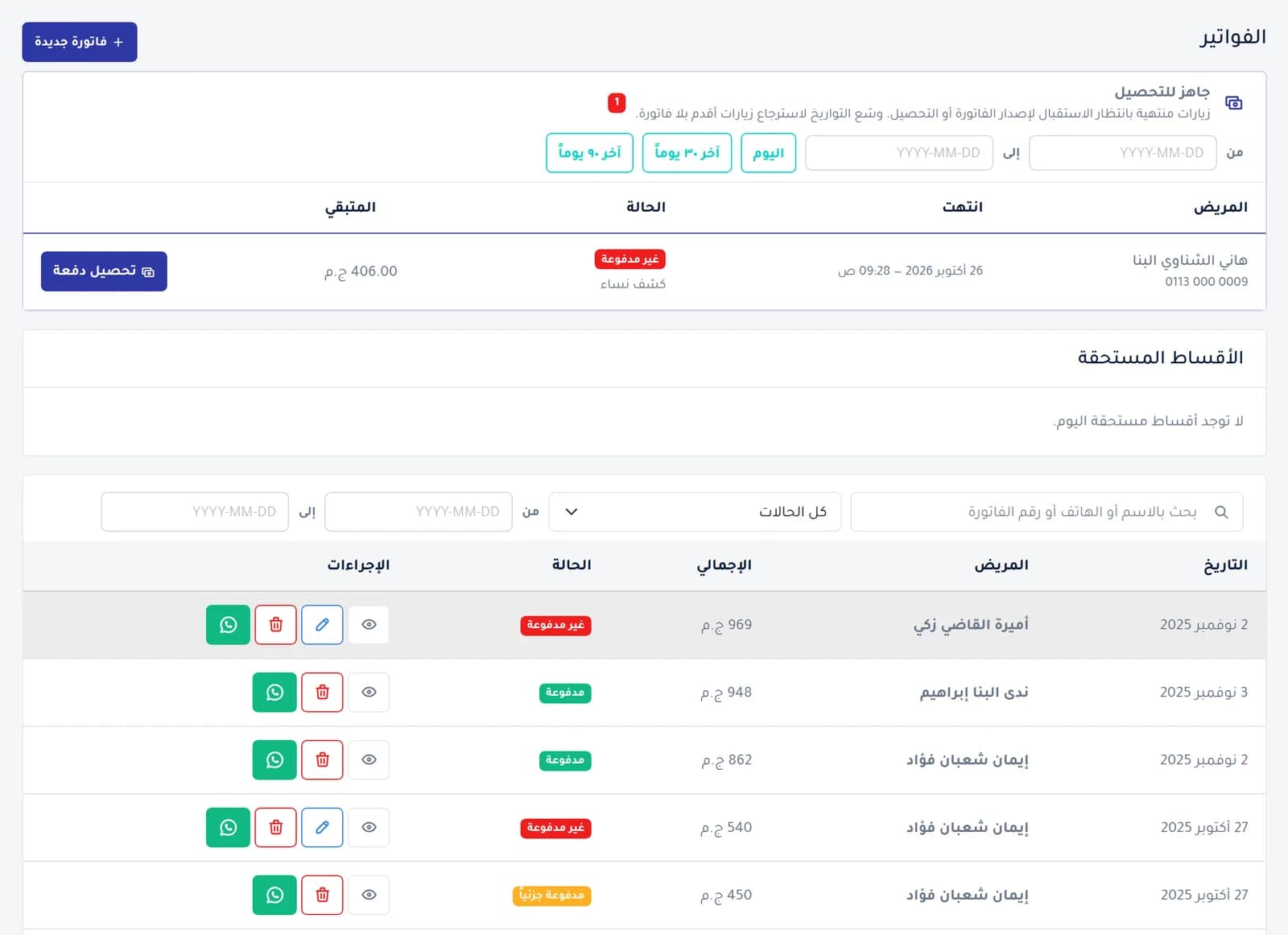This screenshot has height=935, width=1288.
Task: View the 969 invoice for أميرة القاضي زكي
Action: point(369,625)
